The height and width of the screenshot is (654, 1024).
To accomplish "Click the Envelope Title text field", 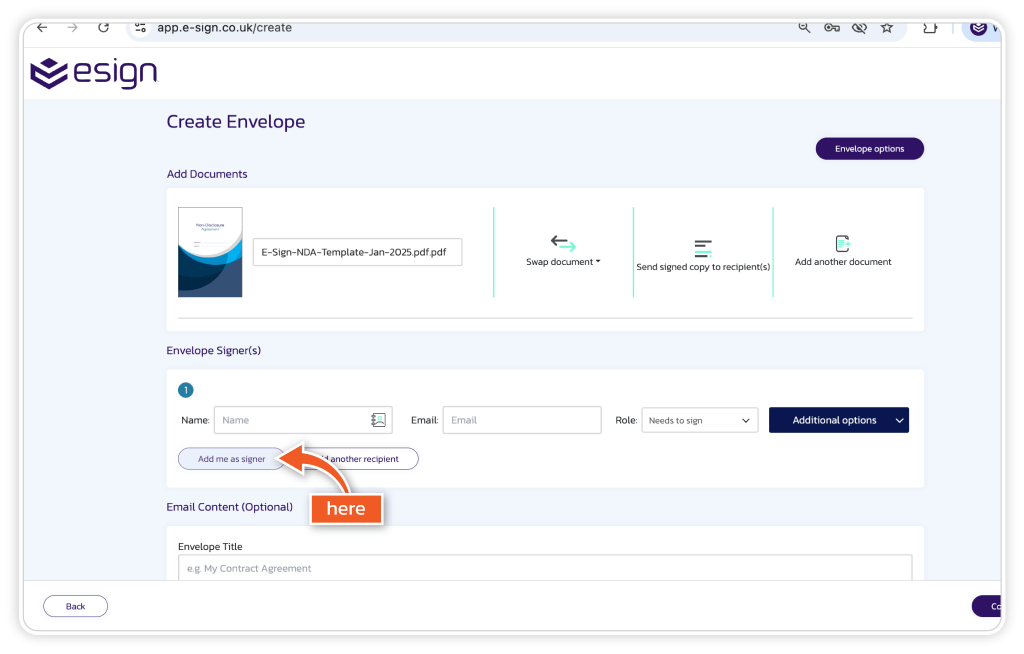I will click(544, 568).
